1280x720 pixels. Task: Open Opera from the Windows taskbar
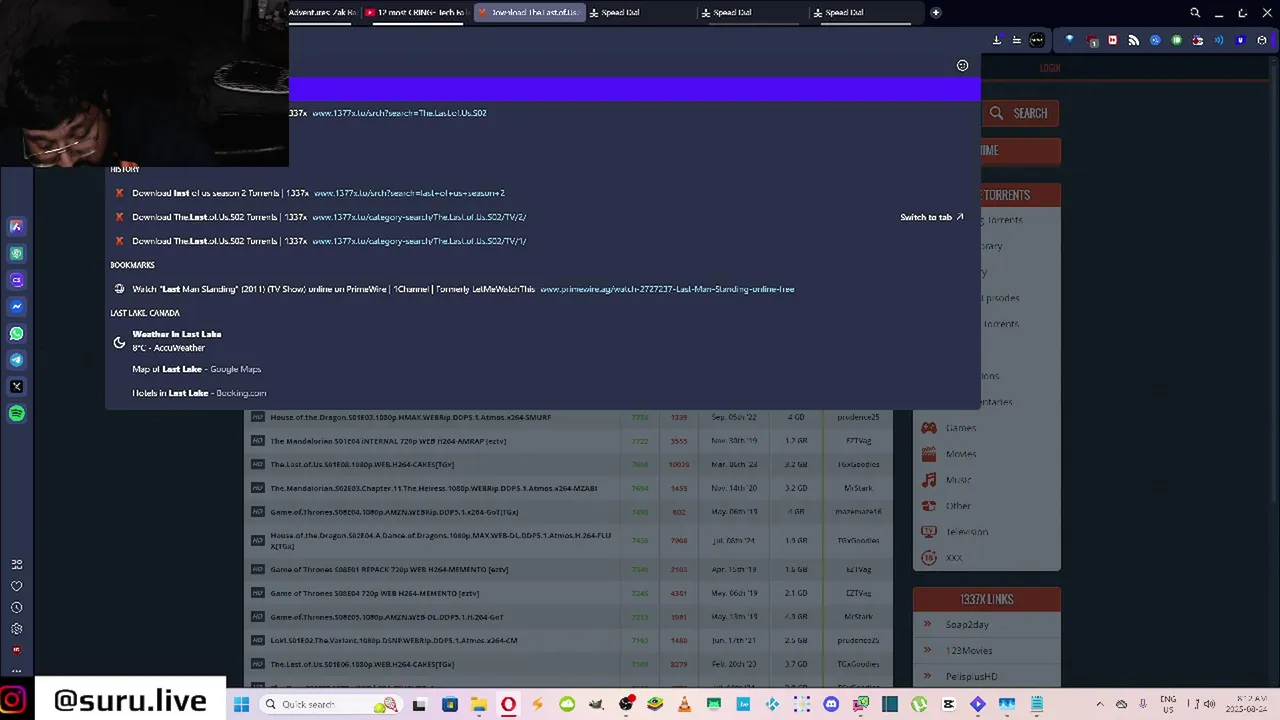(x=508, y=704)
